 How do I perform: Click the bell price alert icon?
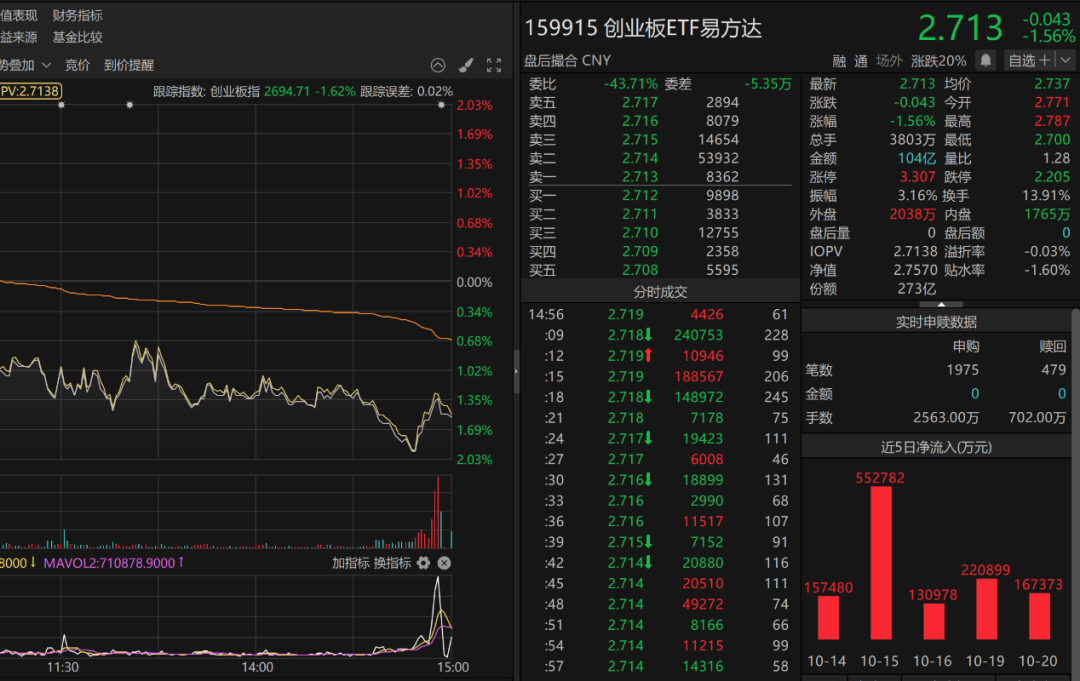point(986,61)
